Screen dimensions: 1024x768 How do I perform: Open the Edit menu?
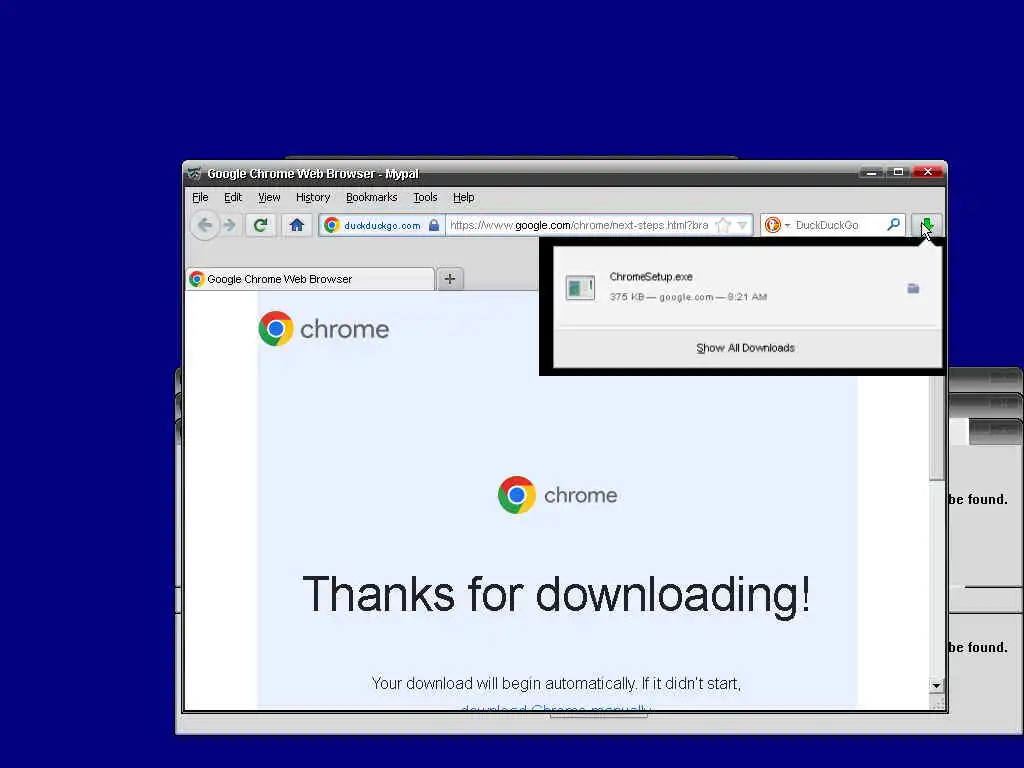pos(232,197)
